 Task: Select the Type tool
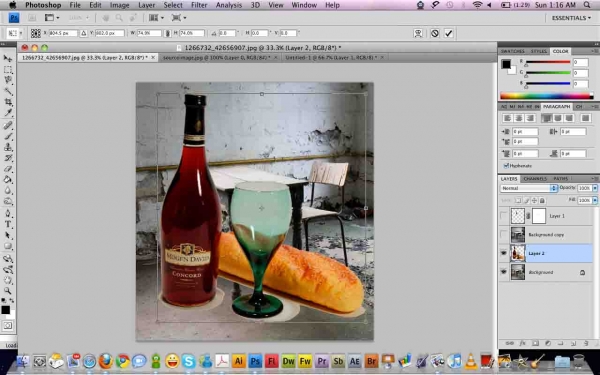tap(8, 225)
